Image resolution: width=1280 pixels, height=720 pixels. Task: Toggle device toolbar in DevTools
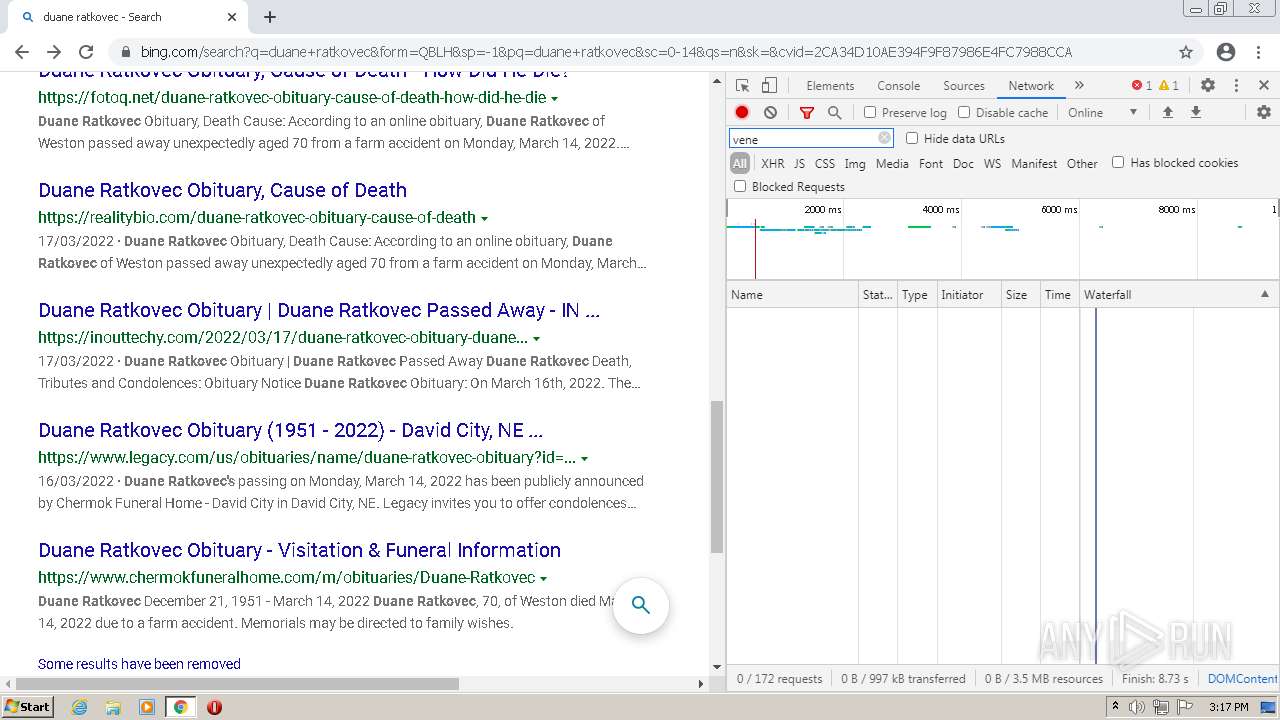(769, 85)
